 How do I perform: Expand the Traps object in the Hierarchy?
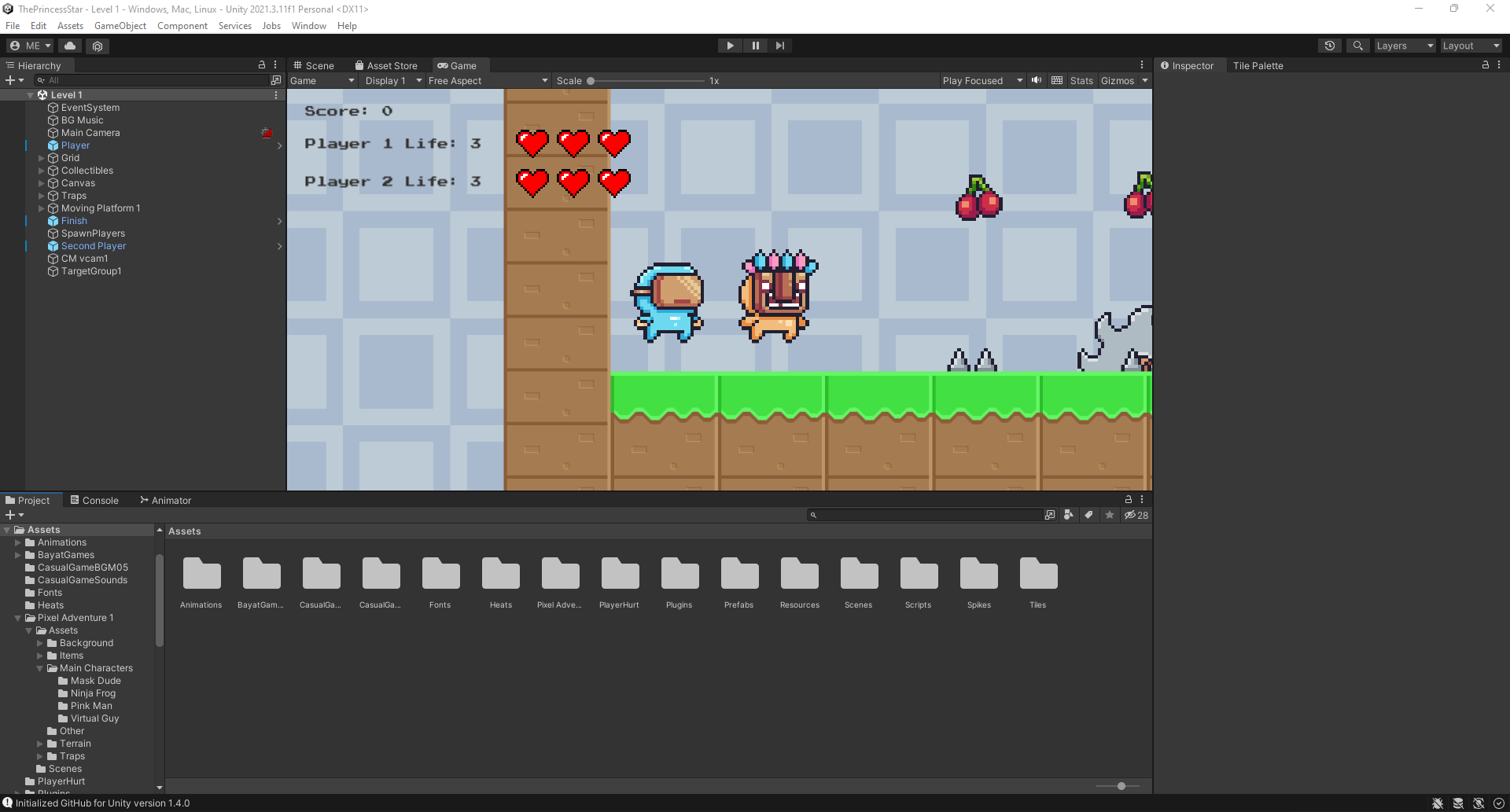[42, 196]
